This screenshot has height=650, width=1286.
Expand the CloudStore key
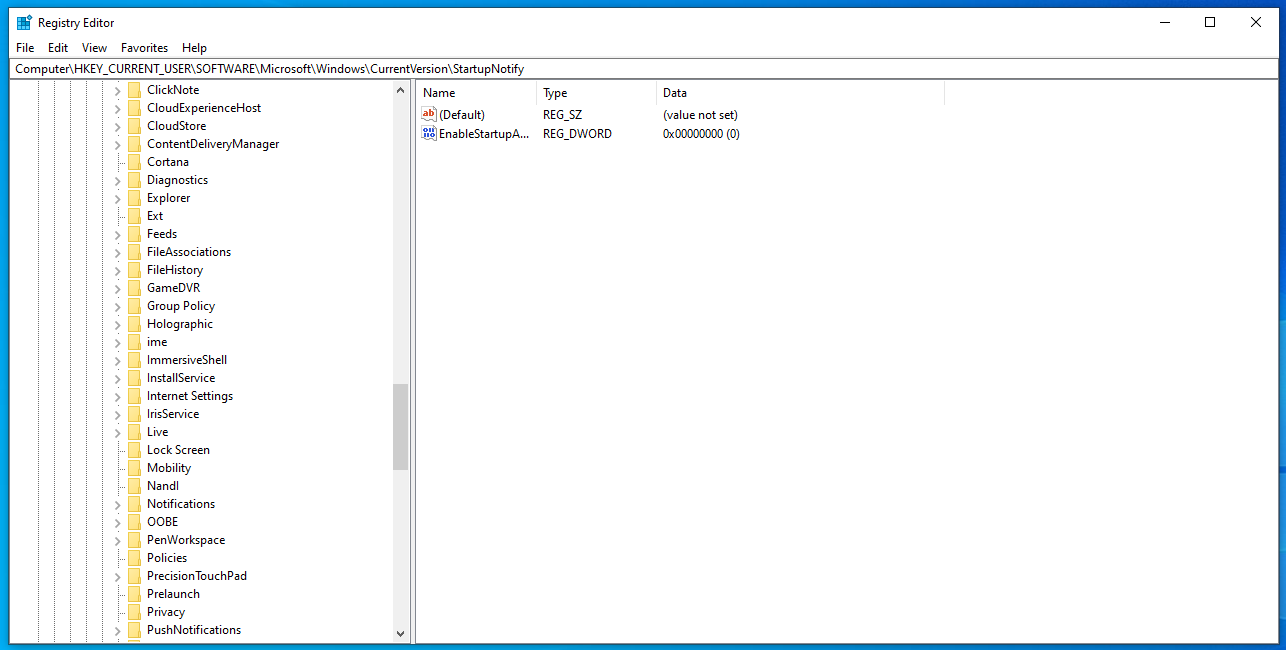point(117,126)
